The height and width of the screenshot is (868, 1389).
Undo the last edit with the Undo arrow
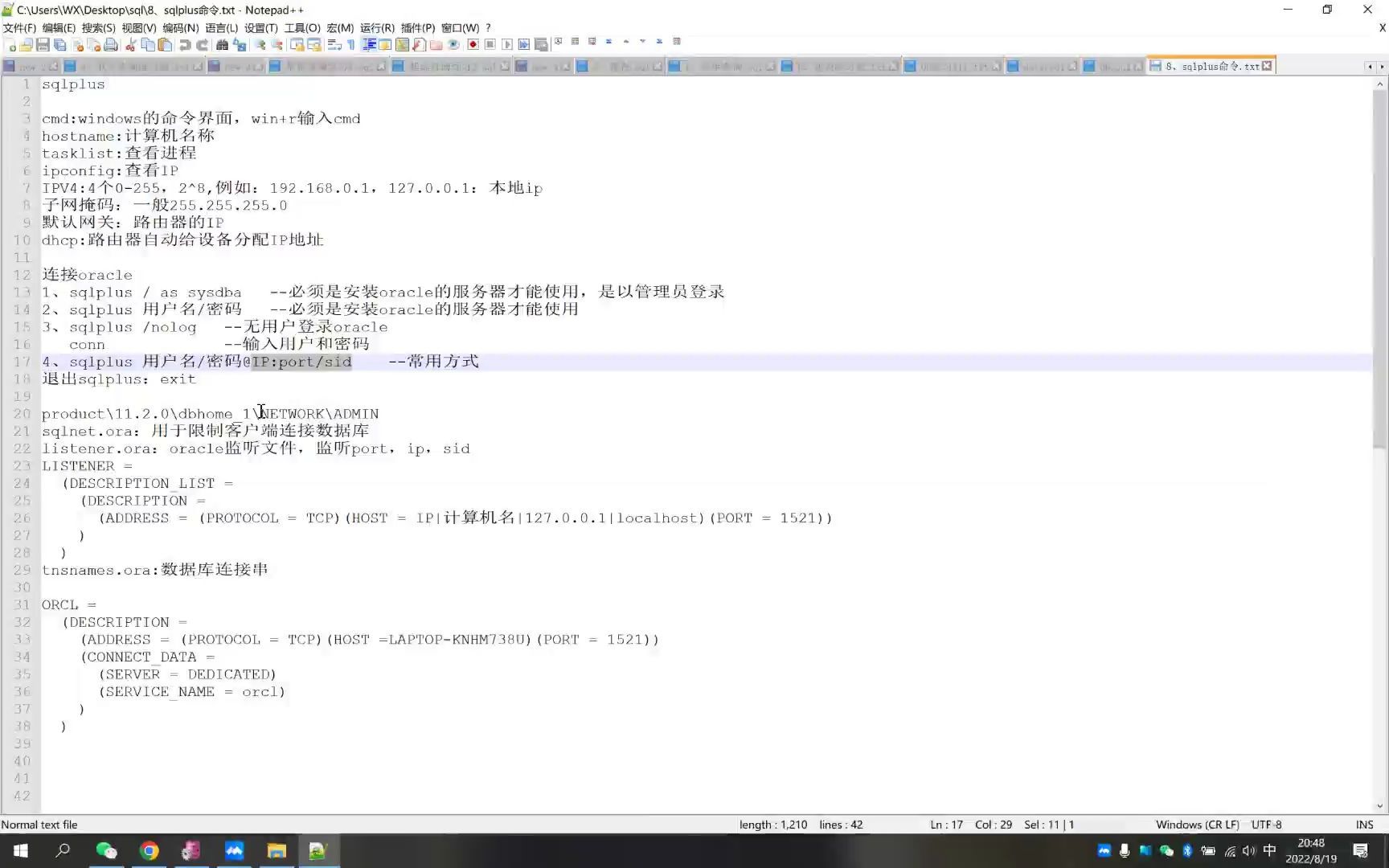[x=184, y=45]
